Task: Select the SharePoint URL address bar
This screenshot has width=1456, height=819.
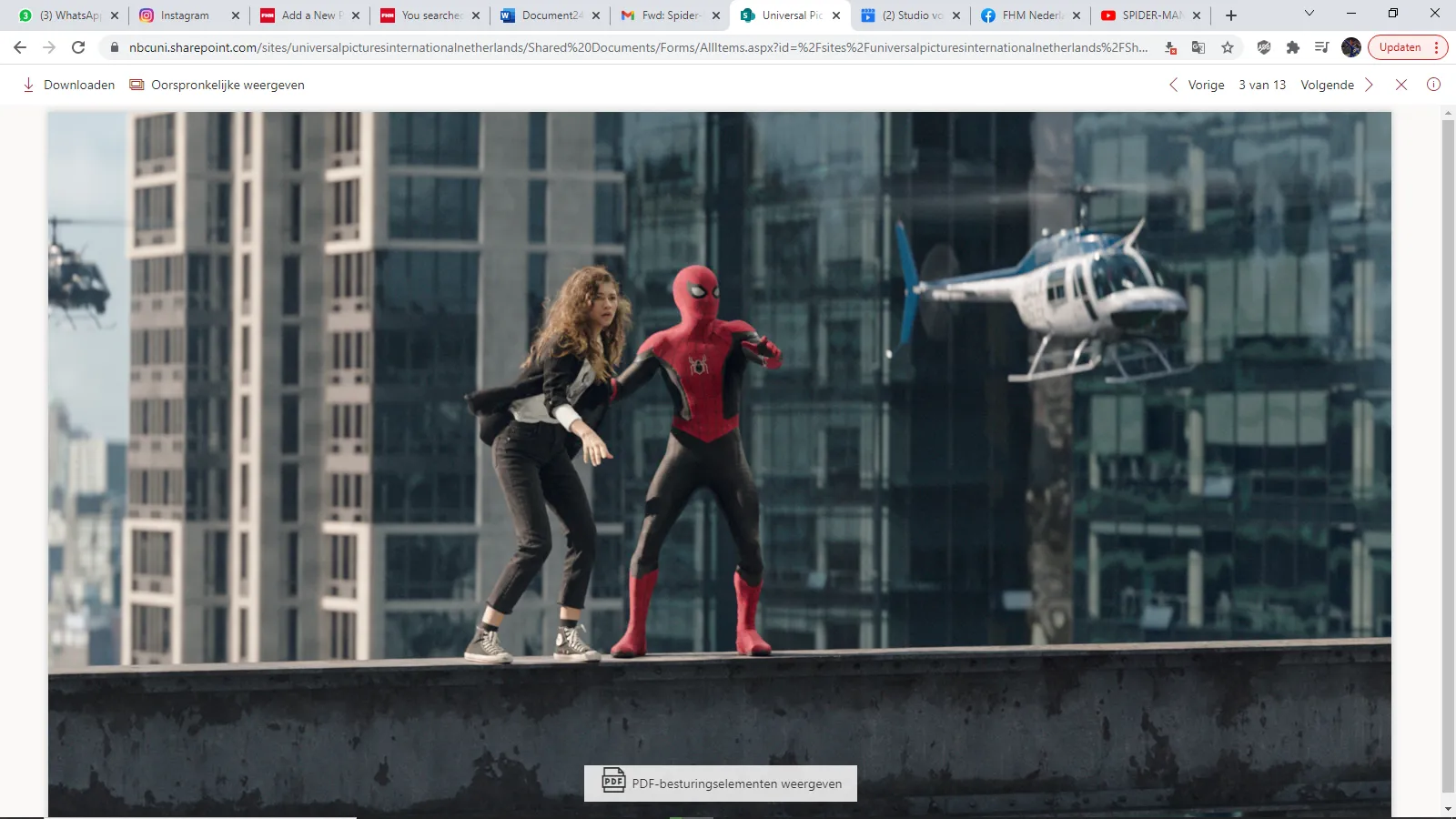Action: [637, 47]
